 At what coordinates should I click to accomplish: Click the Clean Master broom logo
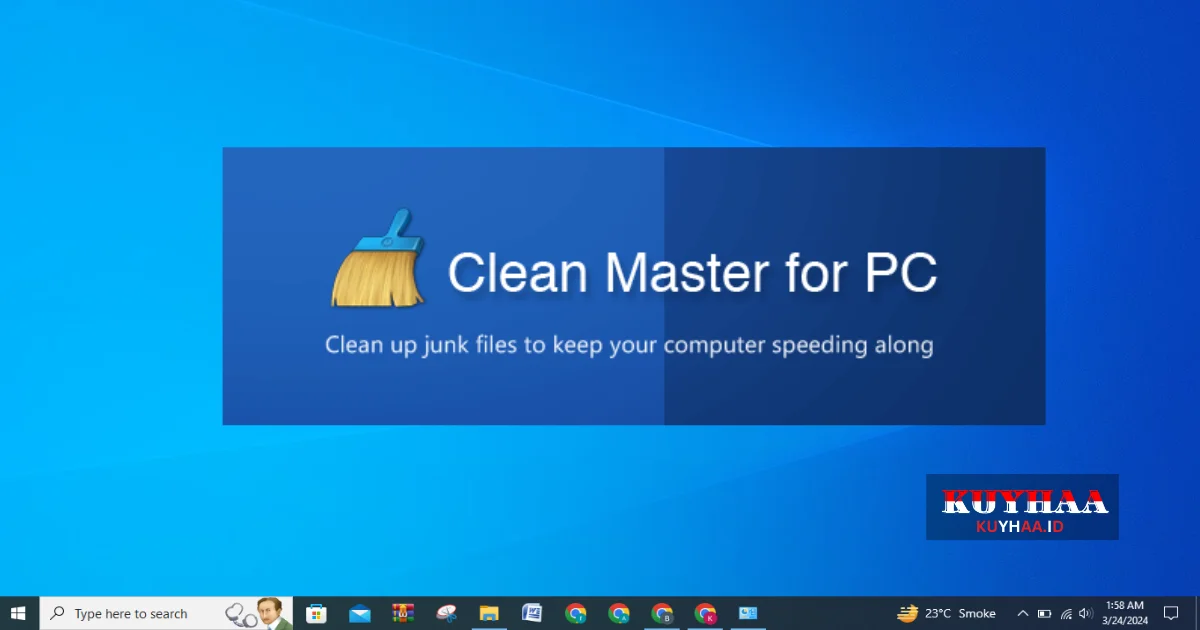coord(378,258)
